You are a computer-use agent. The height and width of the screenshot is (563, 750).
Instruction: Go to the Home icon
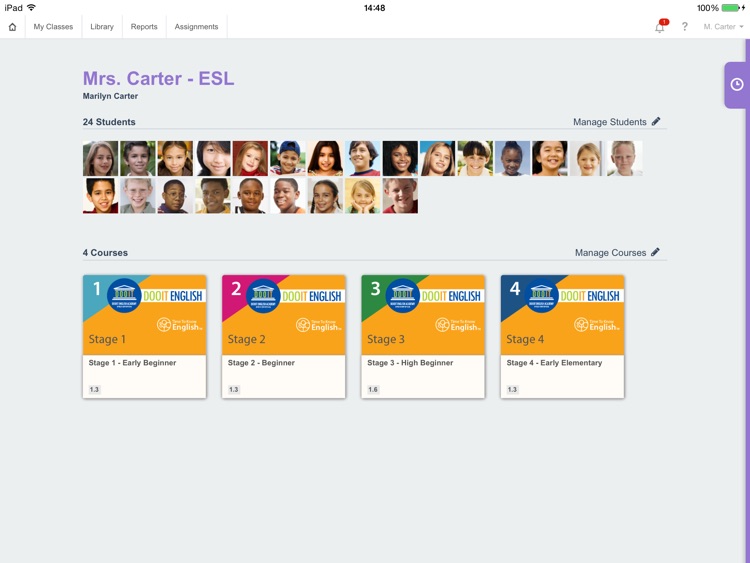pos(12,27)
